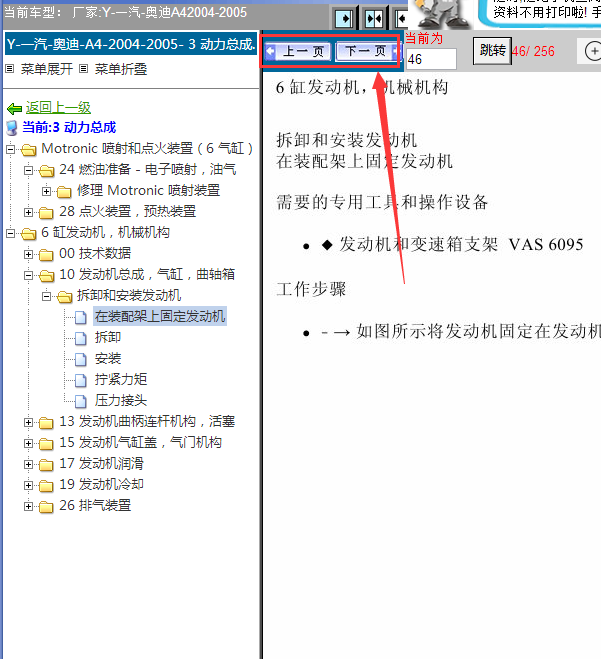
Task: Click the 跳转 jump button
Action: [x=492, y=50]
